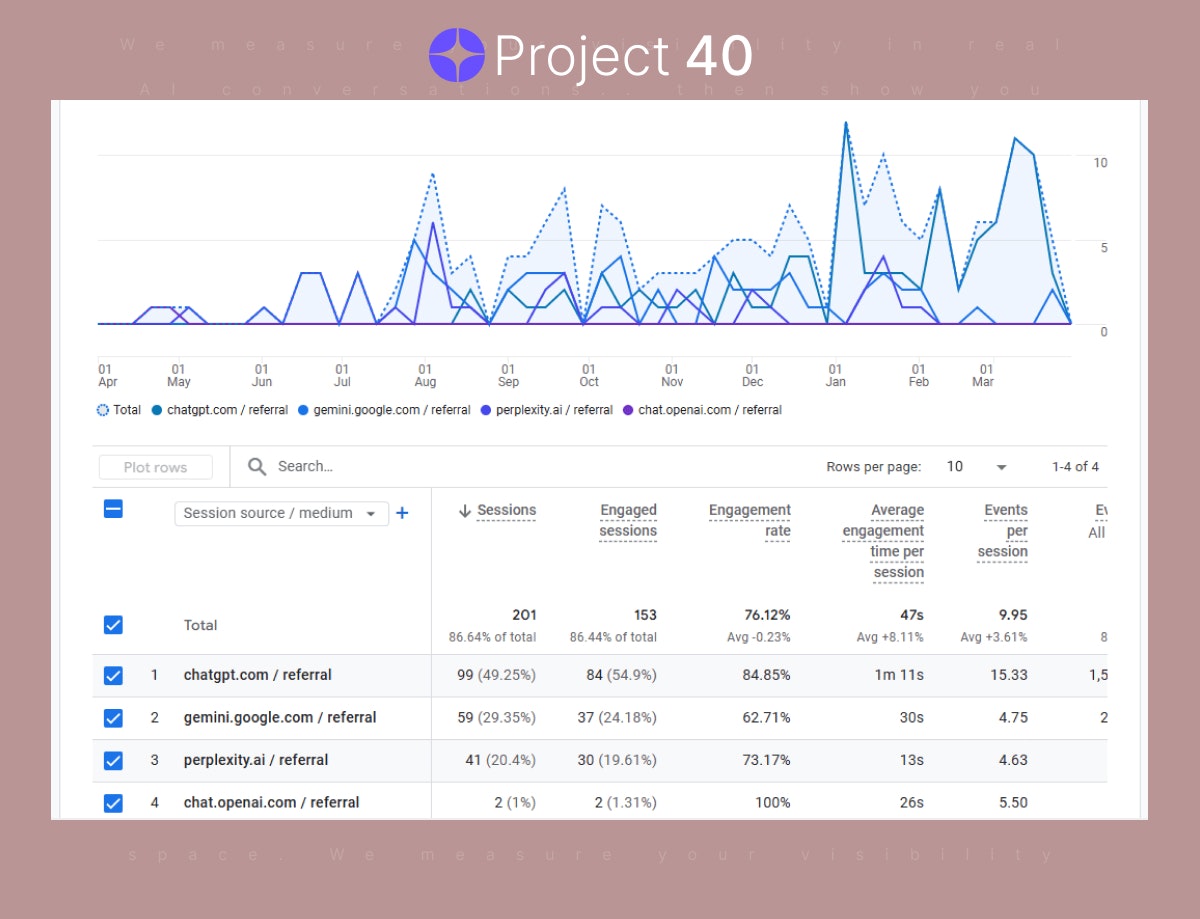Click the Total row label
1200x919 pixels.
pos(200,625)
